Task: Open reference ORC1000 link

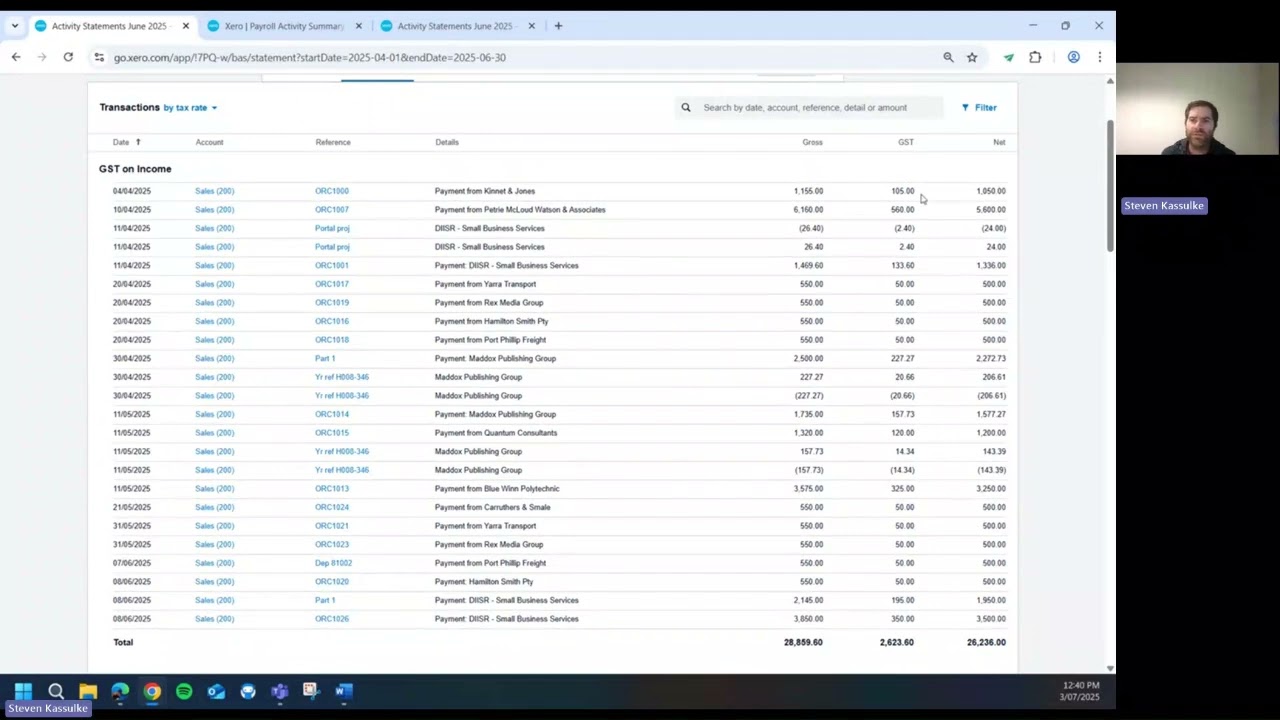Action: pos(332,191)
